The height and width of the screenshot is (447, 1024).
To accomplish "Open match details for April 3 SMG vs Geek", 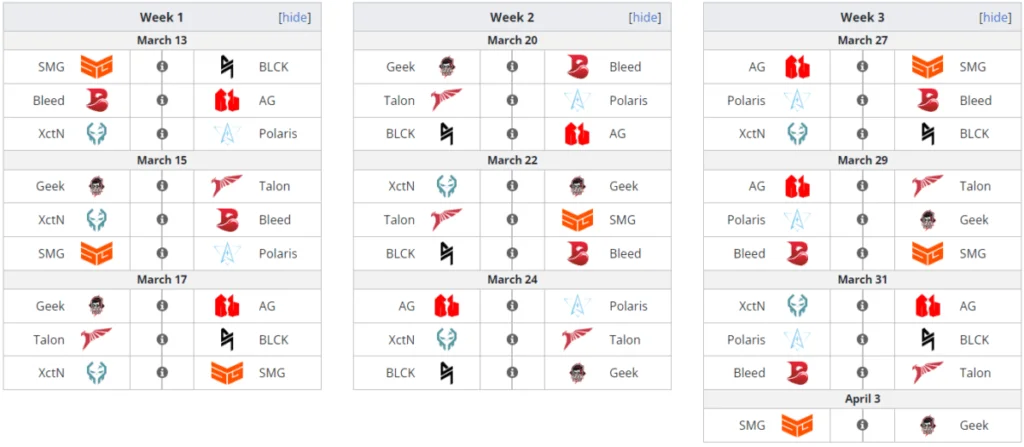I will (862, 425).
